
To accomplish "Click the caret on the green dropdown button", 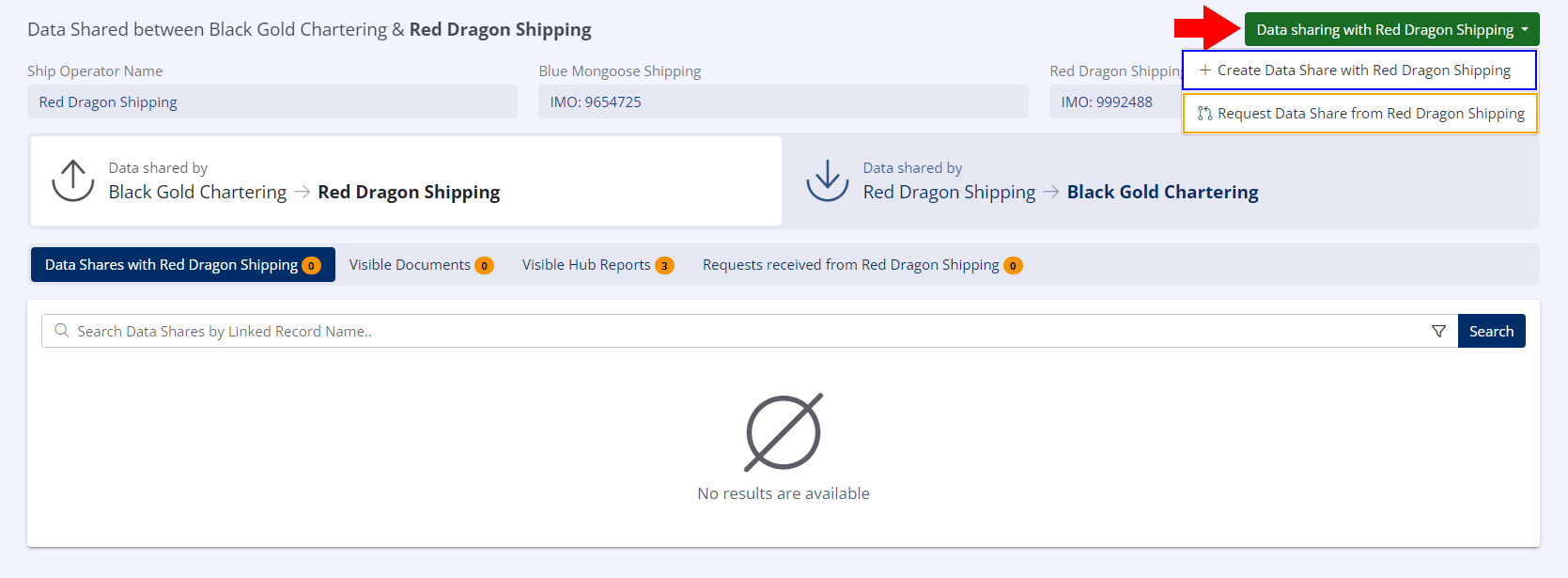I will 1525,30.
